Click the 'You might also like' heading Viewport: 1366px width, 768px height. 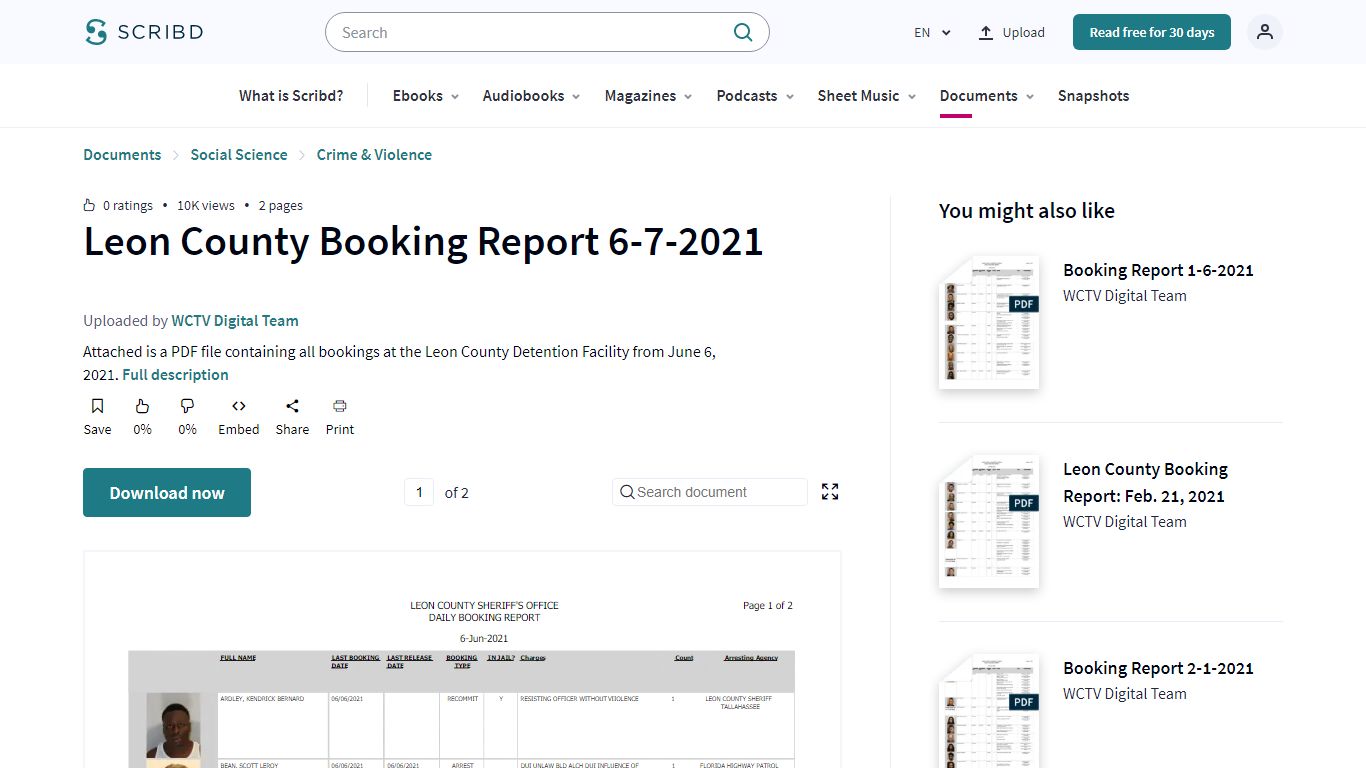point(1027,211)
